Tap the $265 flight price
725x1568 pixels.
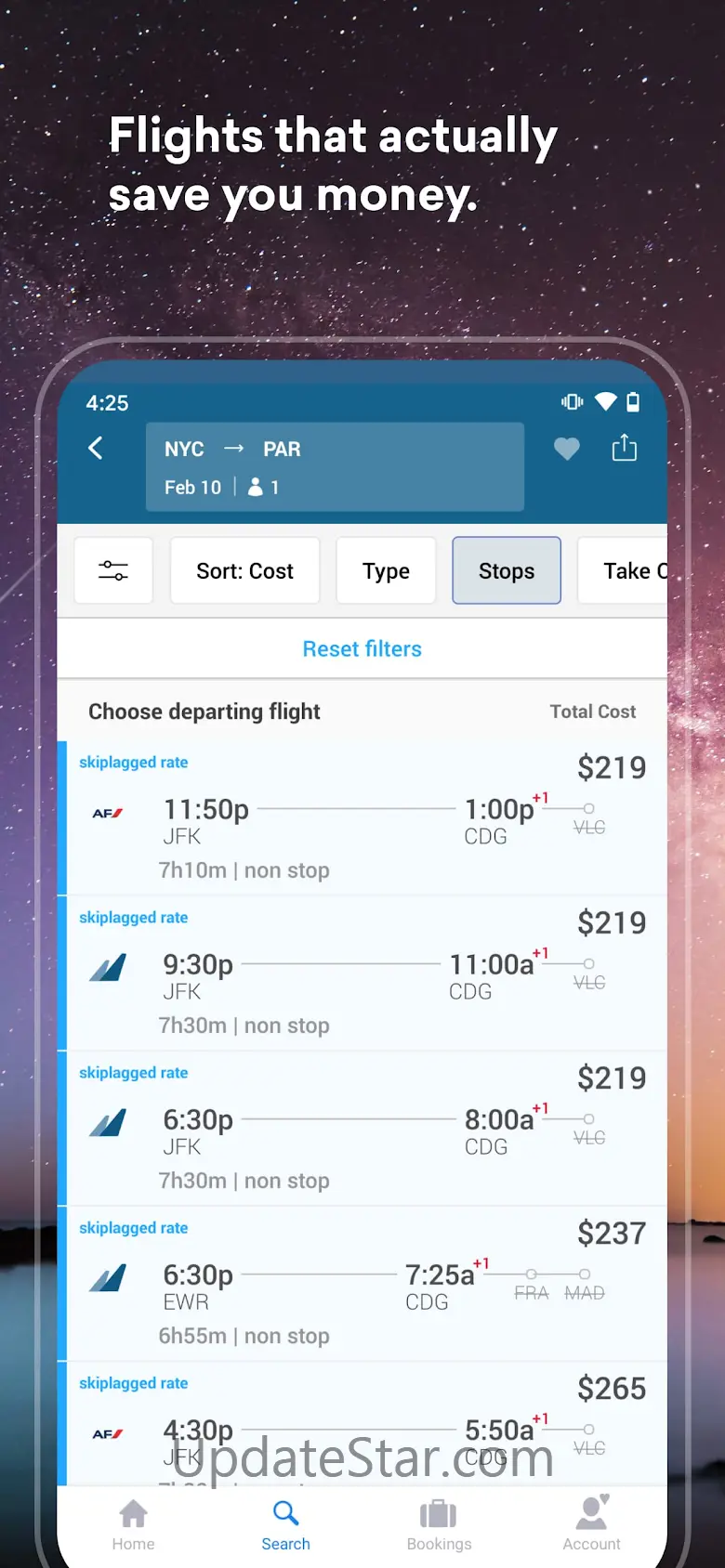611,1389
